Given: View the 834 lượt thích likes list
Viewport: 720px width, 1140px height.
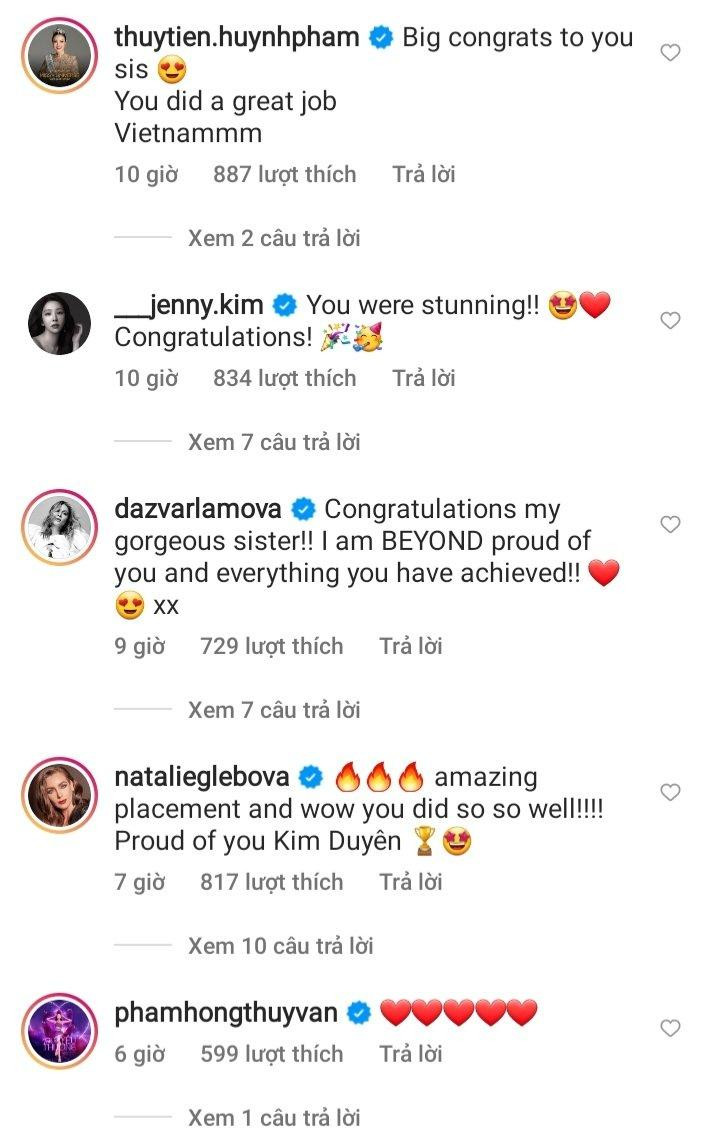Looking at the screenshot, I should [284, 378].
